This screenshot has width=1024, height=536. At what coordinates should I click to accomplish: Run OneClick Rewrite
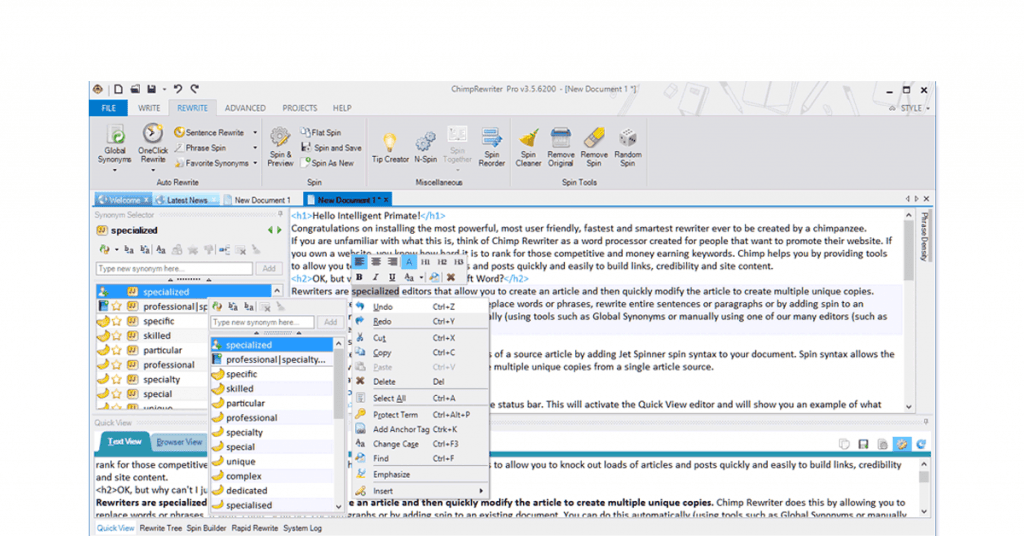tap(153, 144)
